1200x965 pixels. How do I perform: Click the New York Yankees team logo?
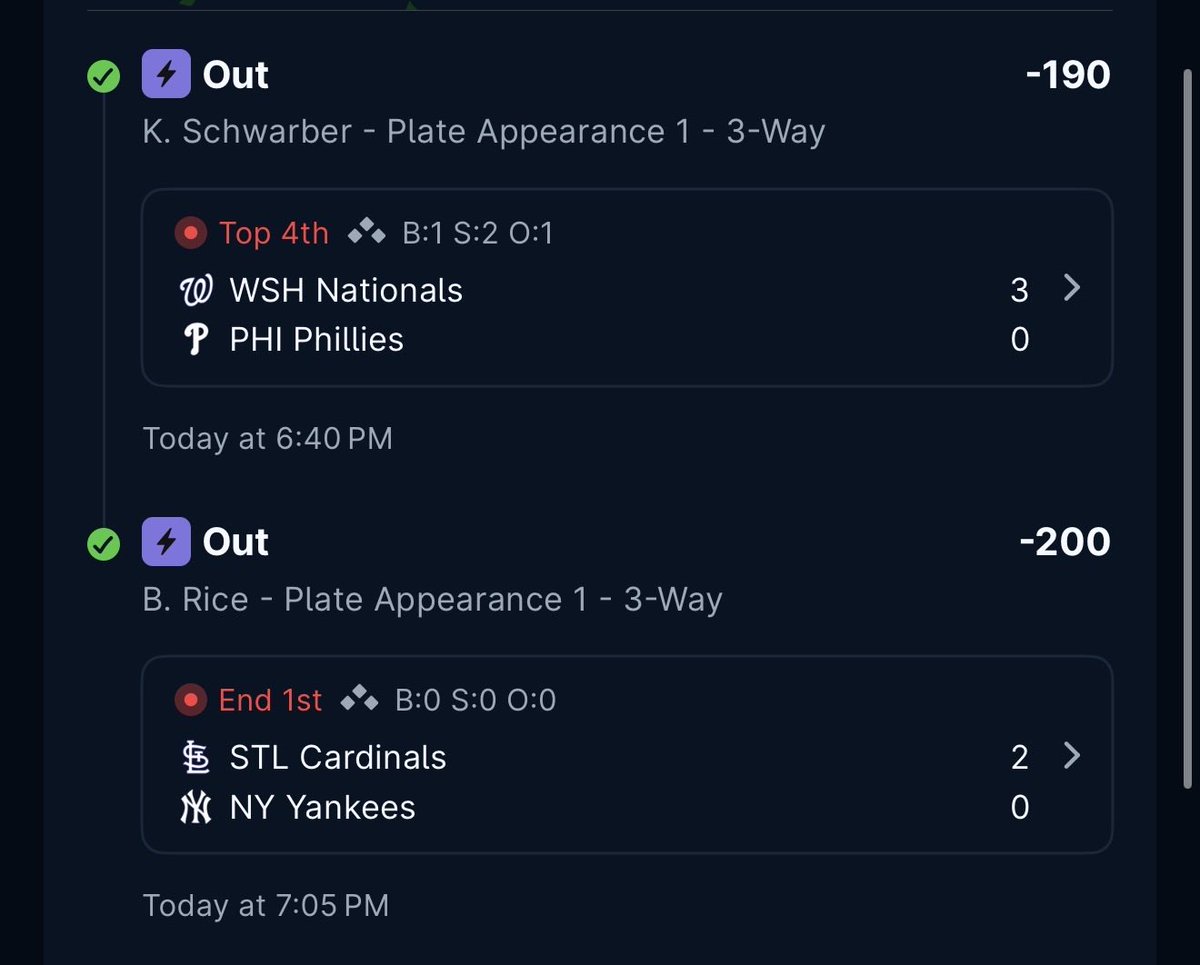click(196, 808)
